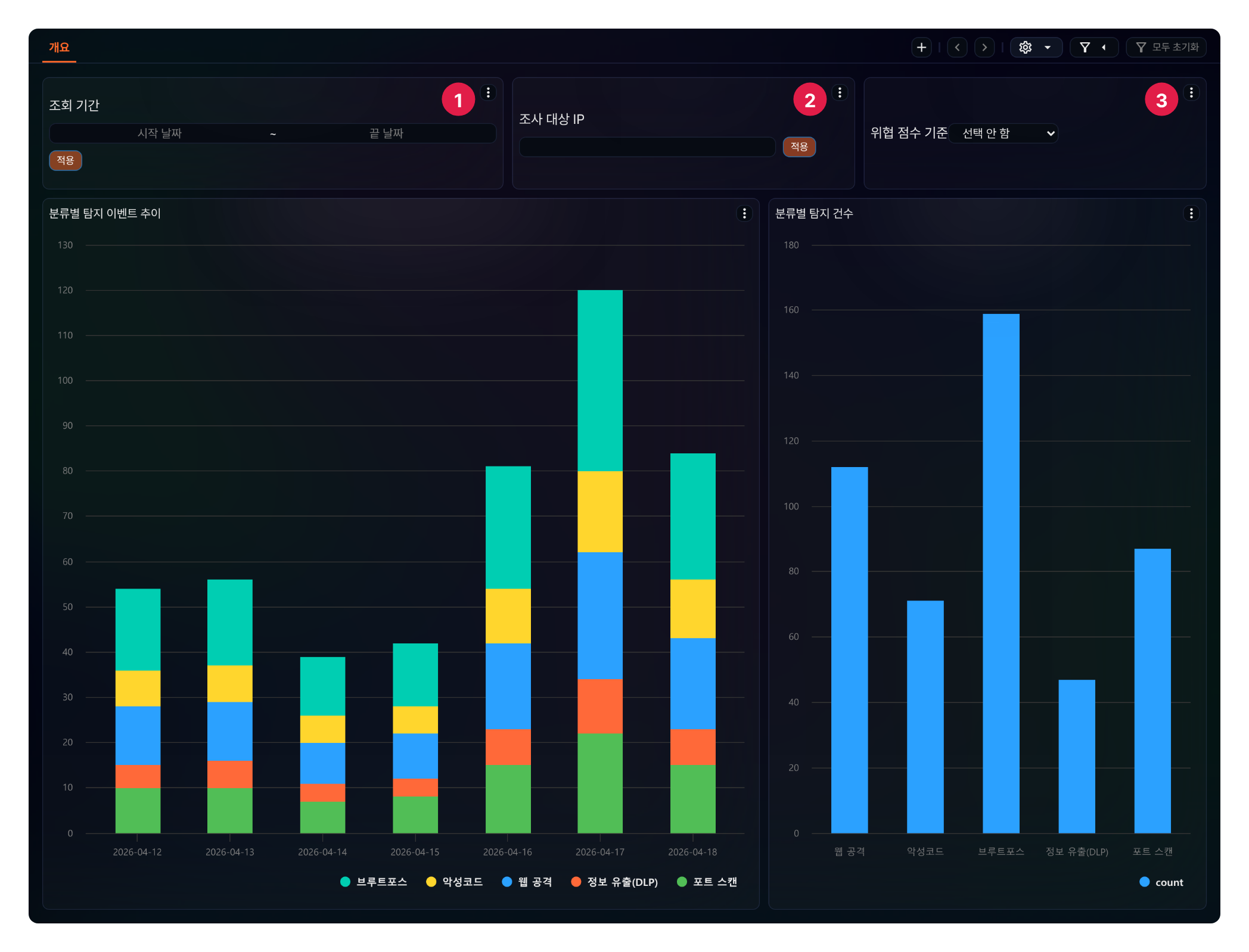Click the plus add panel icon
The height and width of the screenshot is (952, 1249).
point(921,47)
